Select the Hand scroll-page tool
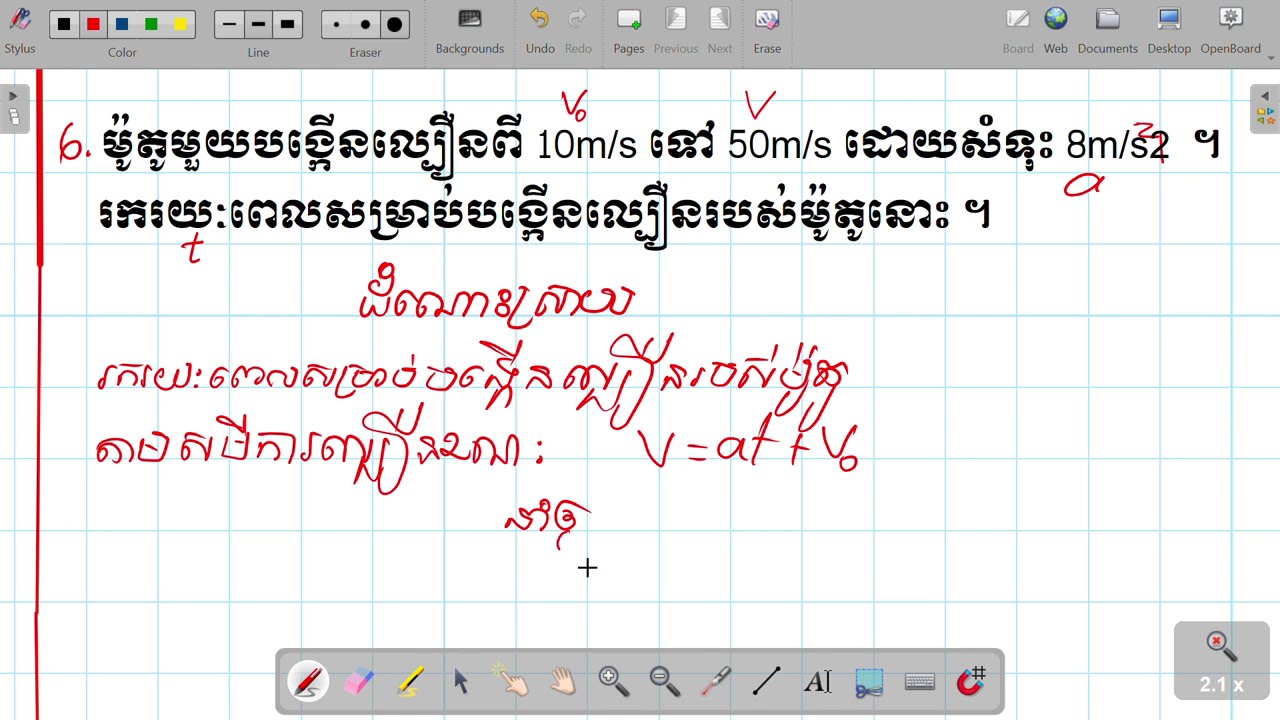 [563, 682]
